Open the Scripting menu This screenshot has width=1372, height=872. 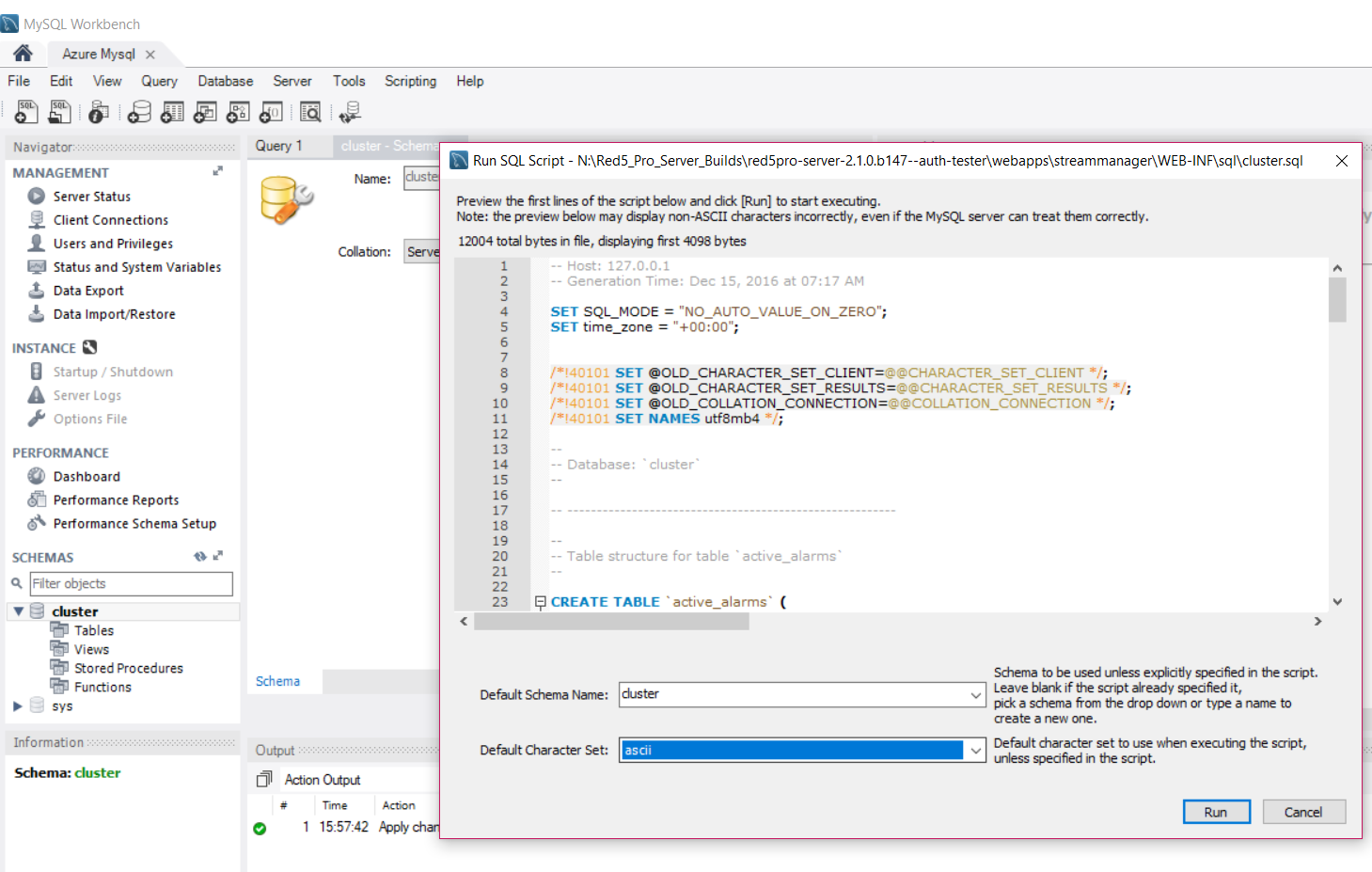[x=410, y=81]
